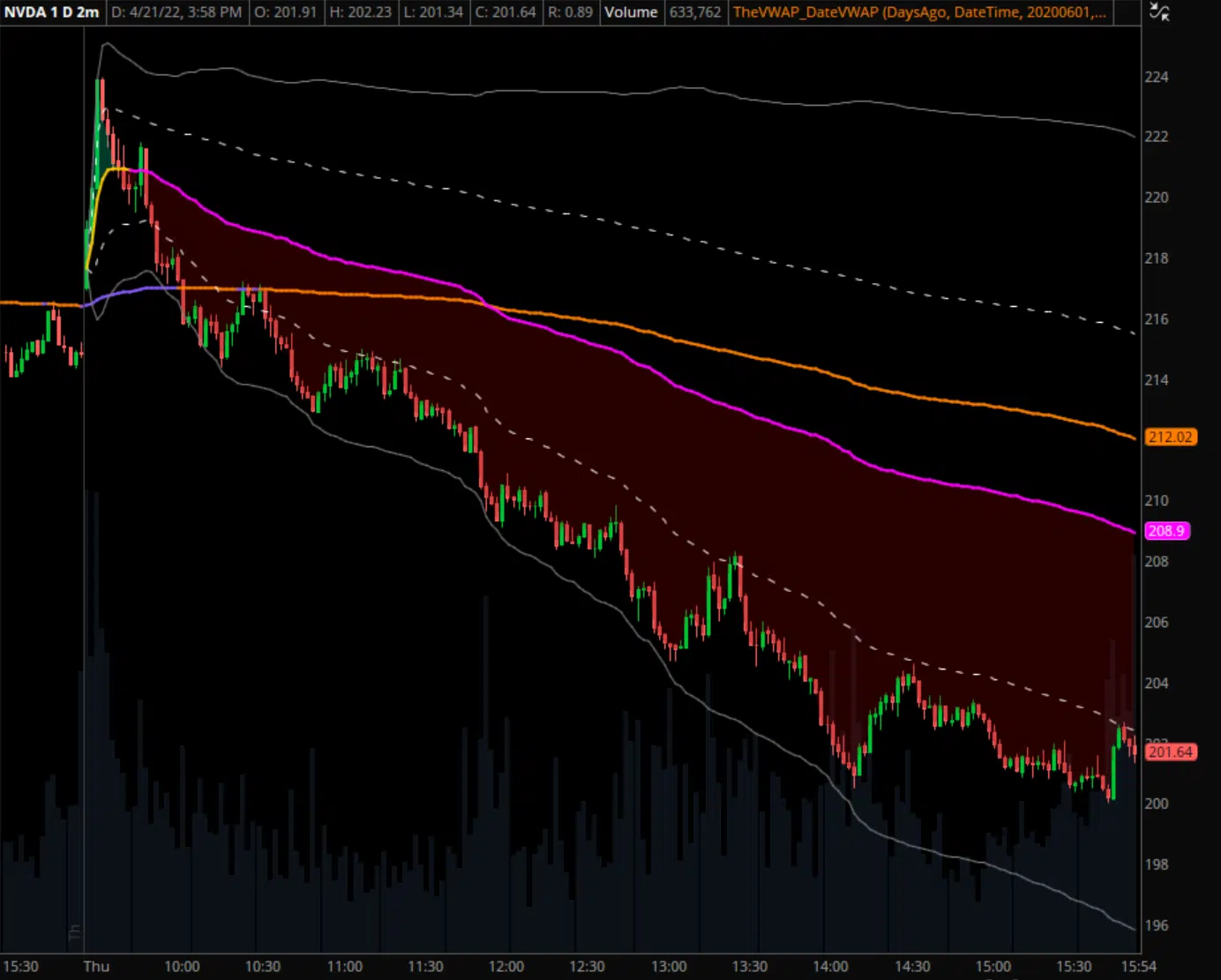Select the L: 201.34 low value
Image resolution: width=1221 pixels, height=980 pixels.
(433, 12)
